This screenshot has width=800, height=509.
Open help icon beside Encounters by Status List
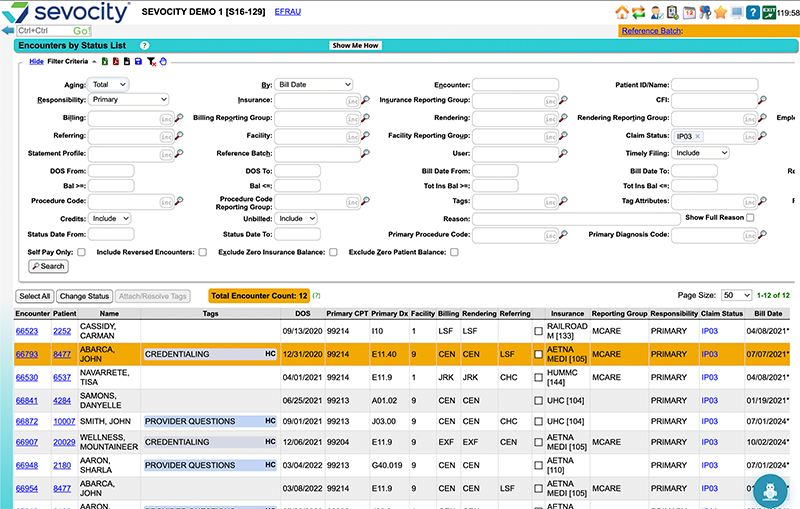click(x=144, y=45)
